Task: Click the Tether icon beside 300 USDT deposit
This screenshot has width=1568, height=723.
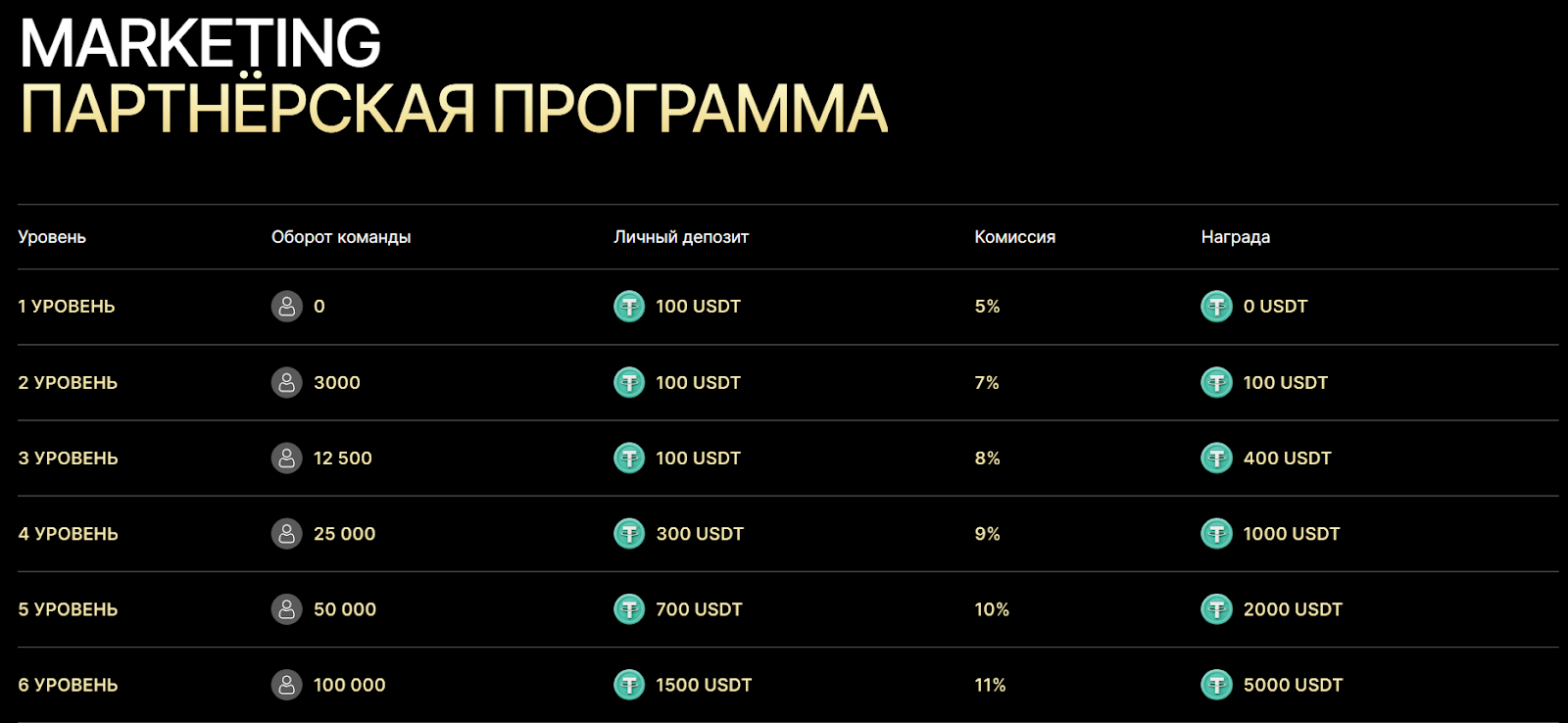Action: point(629,534)
